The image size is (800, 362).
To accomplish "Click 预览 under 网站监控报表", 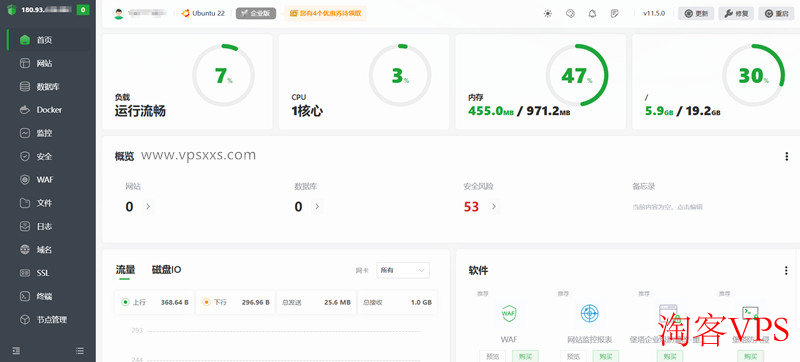I will [x=573, y=356].
